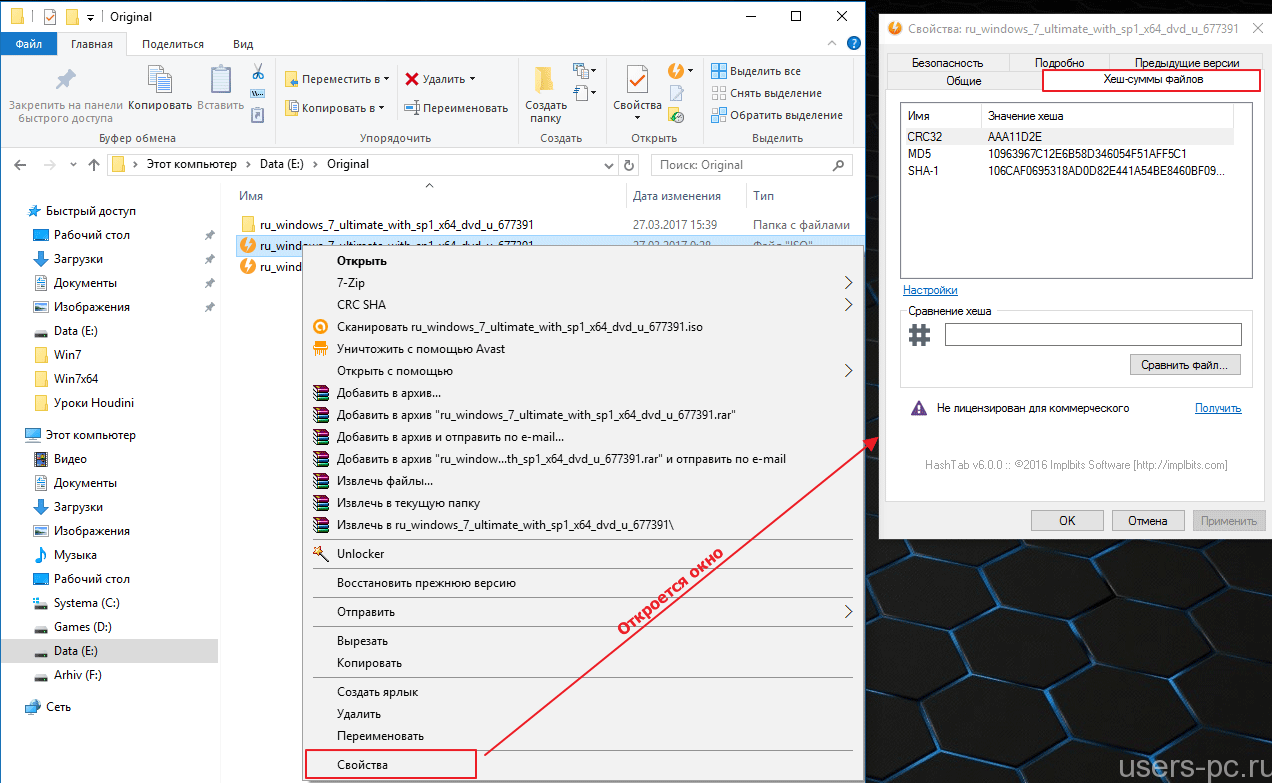
Task: Go up one folder level arrow
Action: tap(94, 164)
